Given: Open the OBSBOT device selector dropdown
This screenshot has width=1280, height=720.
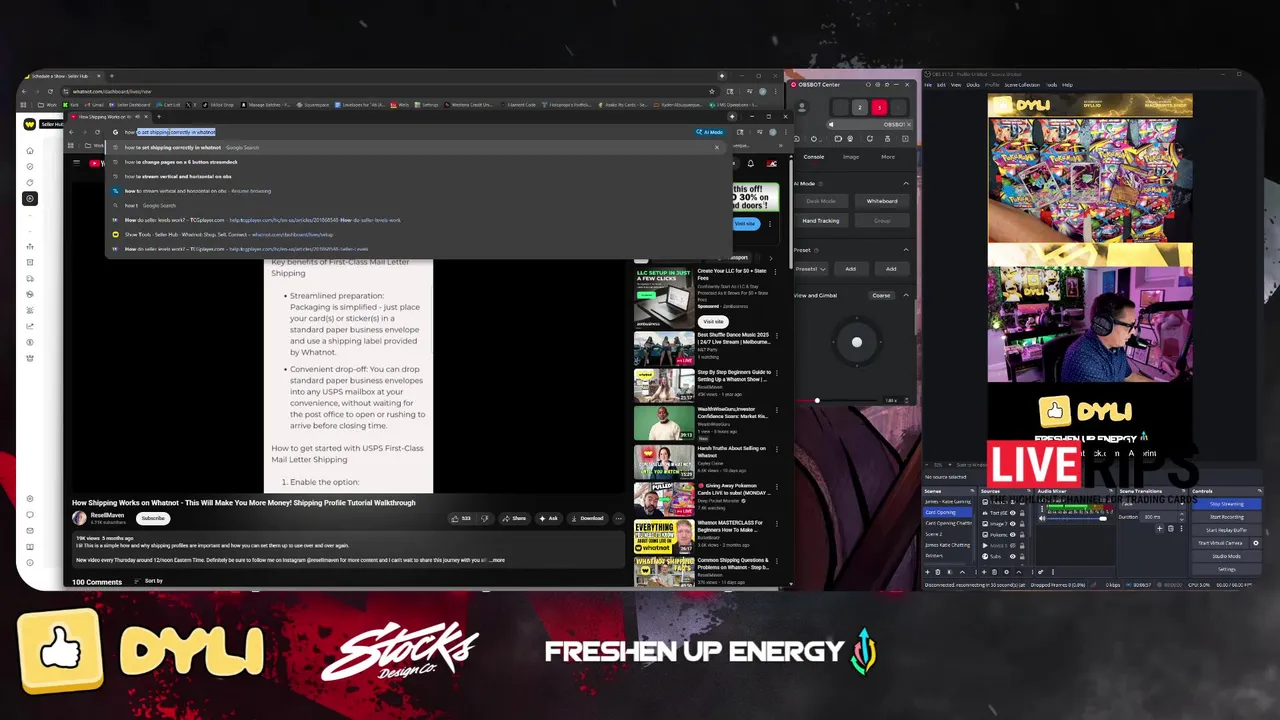Looking at the screenshot, I should pos(870,124).
